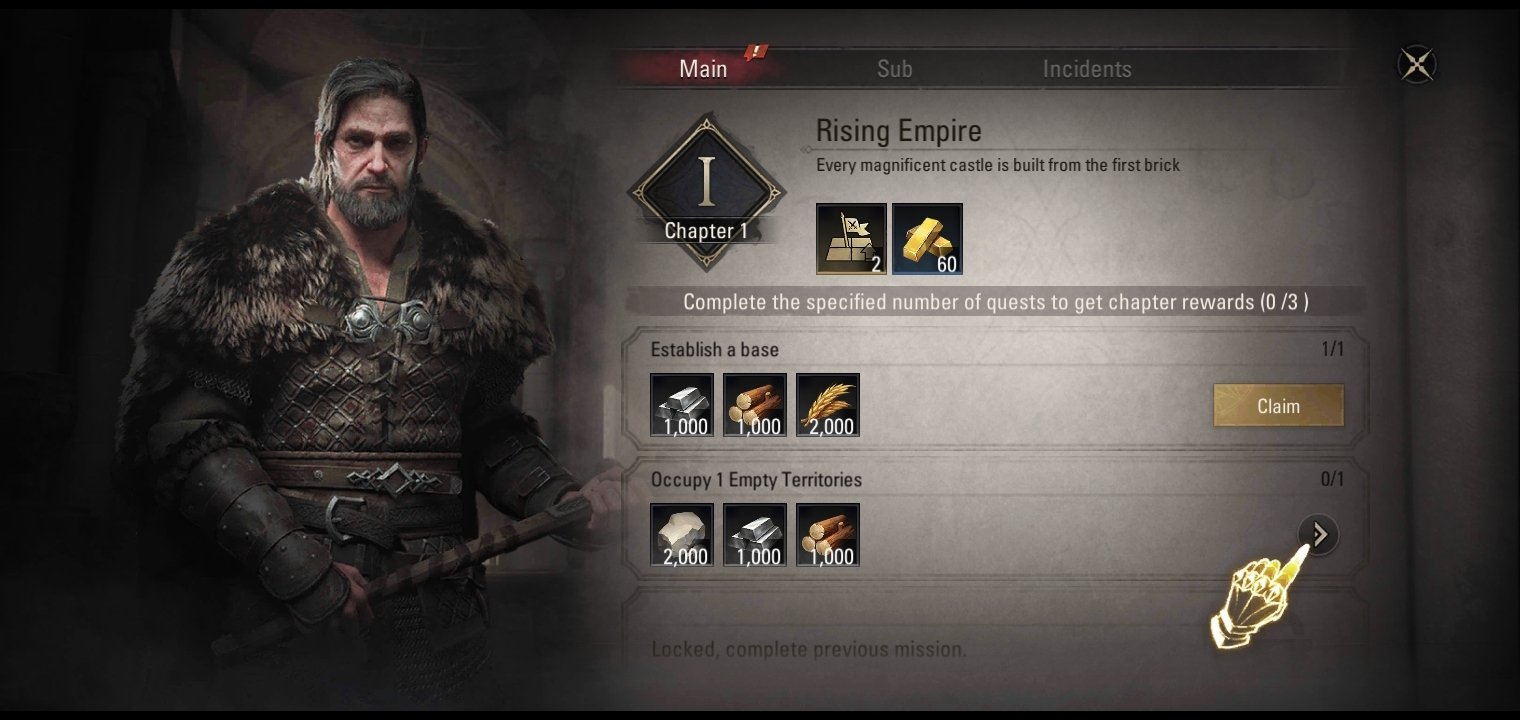Select the 1,000 wood reward under Establish a base
This screenshot has width=1520, height=720.
(x=755, y=405)
